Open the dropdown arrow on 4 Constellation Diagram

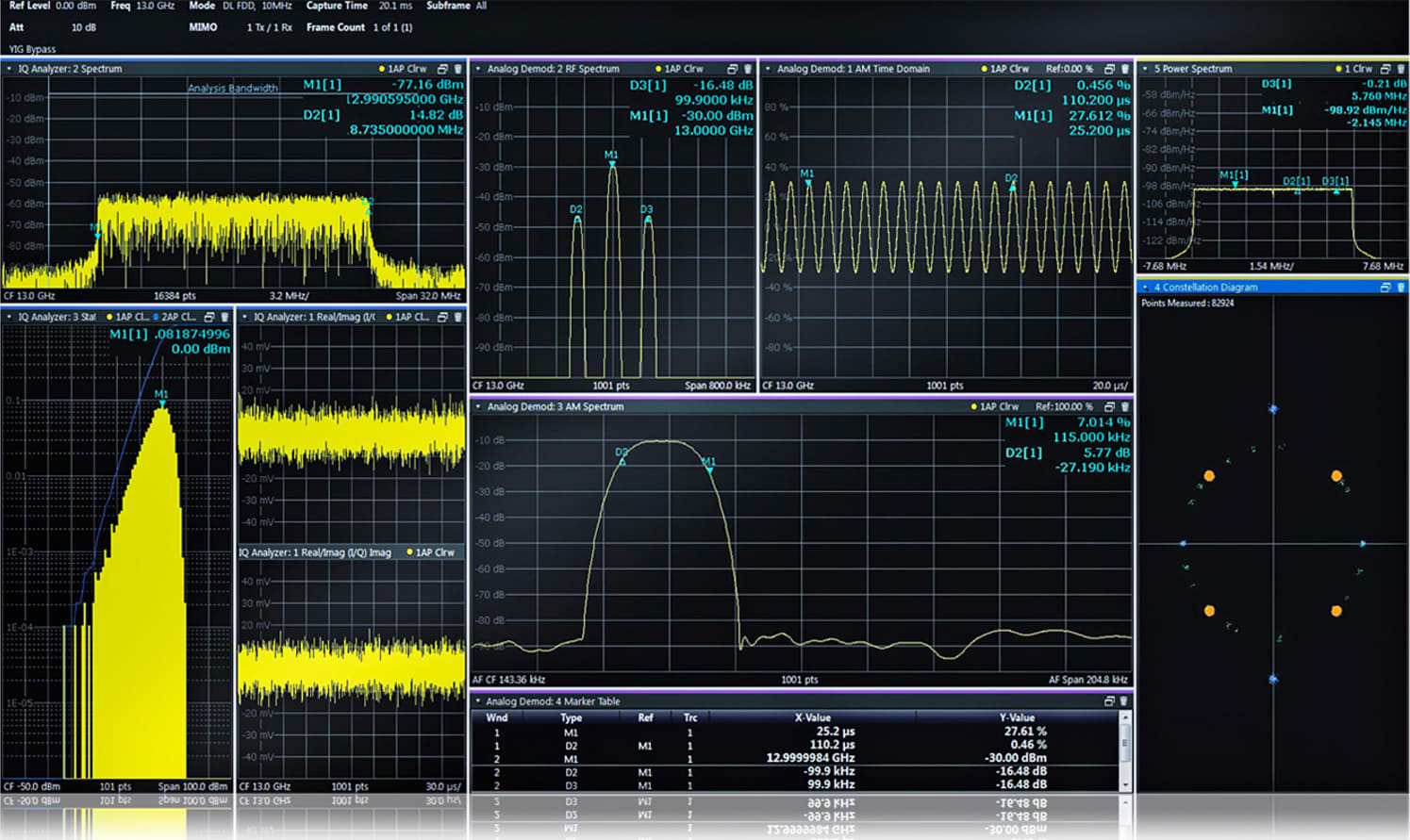[1147, 288]
